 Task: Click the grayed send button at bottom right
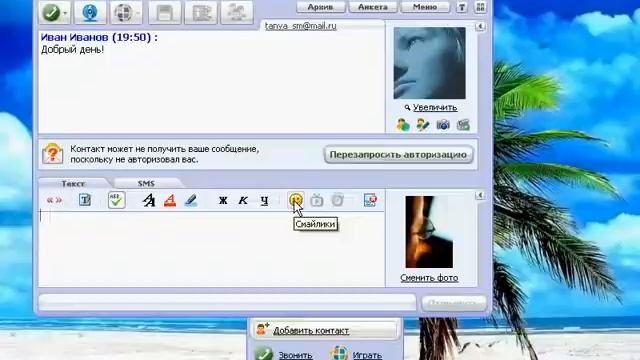click(453, 303)
